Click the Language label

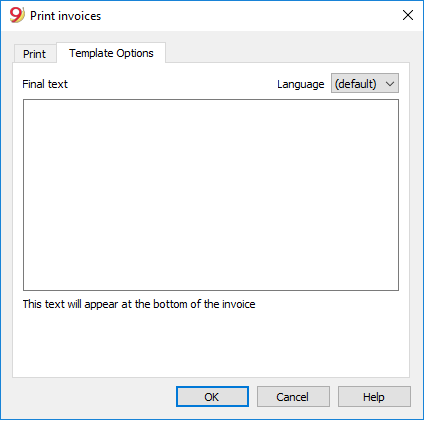[300, 84]
